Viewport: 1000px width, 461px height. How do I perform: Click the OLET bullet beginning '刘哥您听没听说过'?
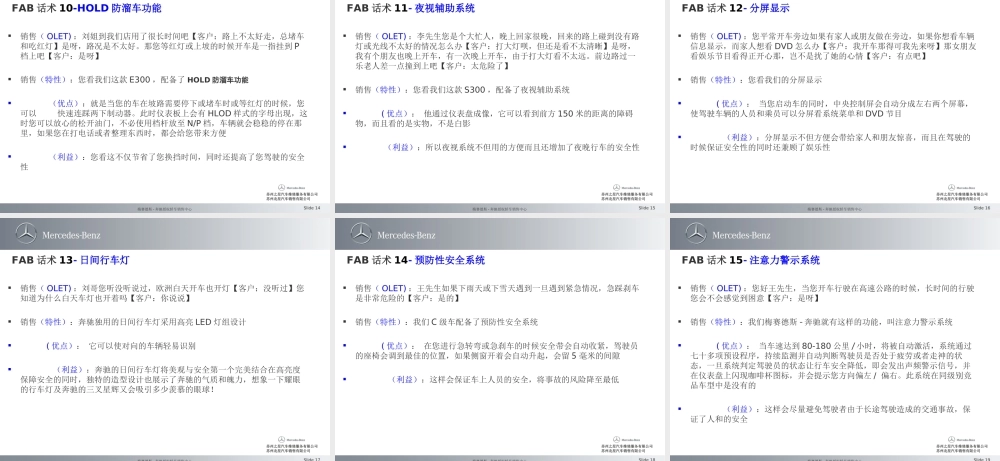pos(163,293)
